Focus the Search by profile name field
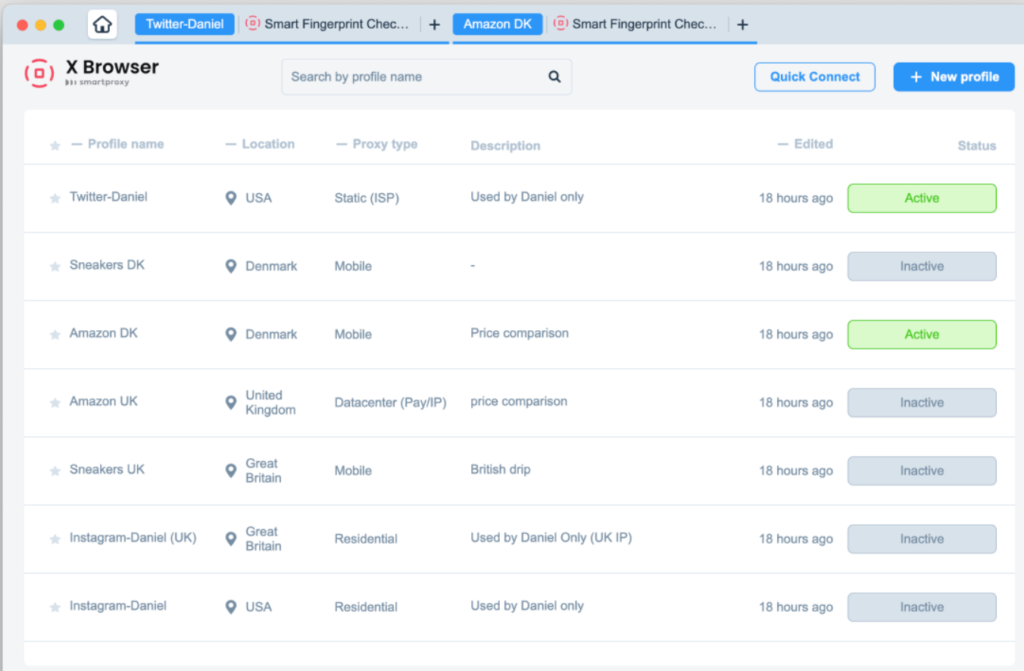Viewport: 1024px width, 671px height. coord(426,76)
